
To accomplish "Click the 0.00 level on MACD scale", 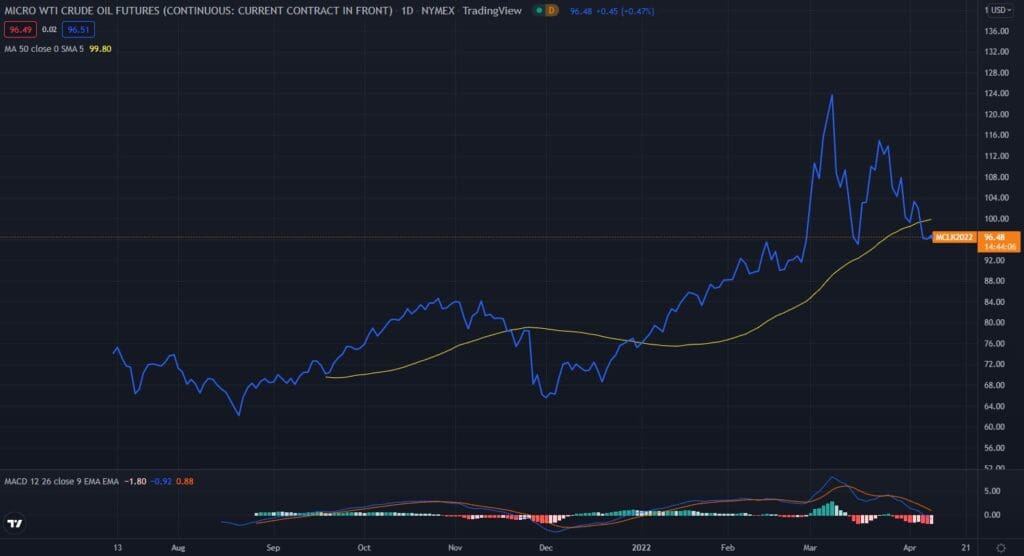I will click(994, 515).
